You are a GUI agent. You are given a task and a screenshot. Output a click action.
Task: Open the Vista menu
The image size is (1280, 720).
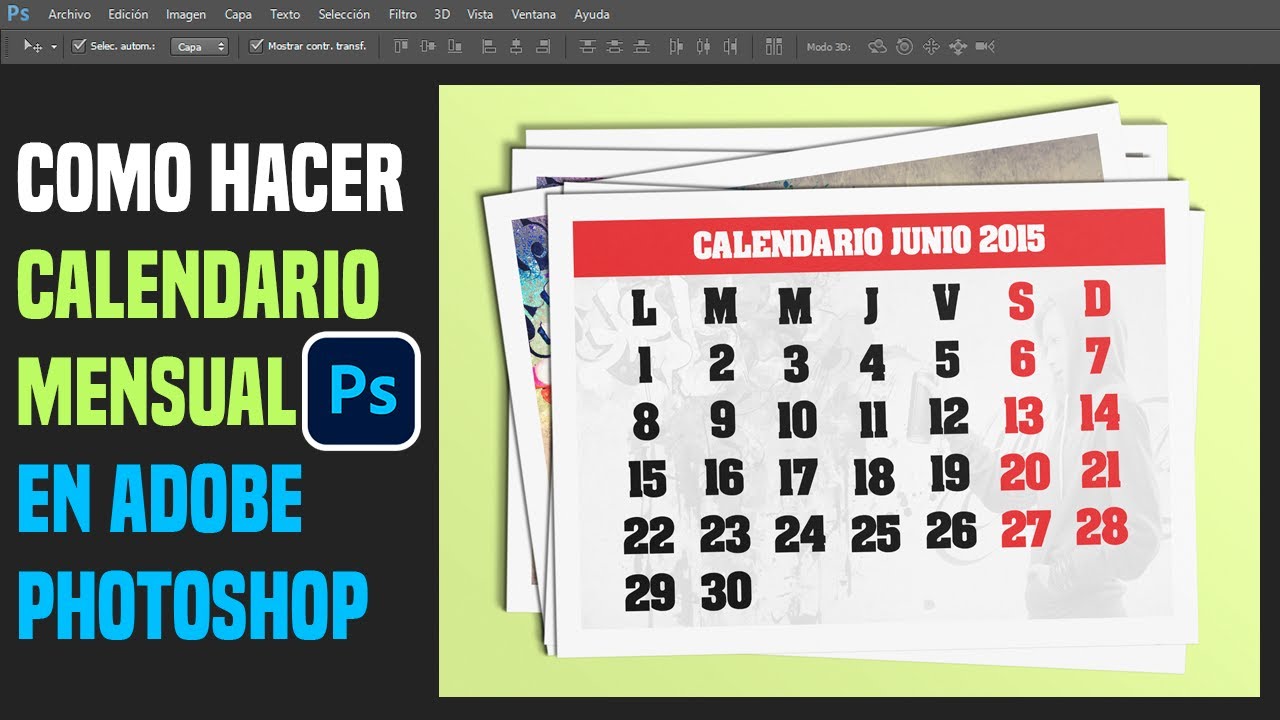click(480, 14)
